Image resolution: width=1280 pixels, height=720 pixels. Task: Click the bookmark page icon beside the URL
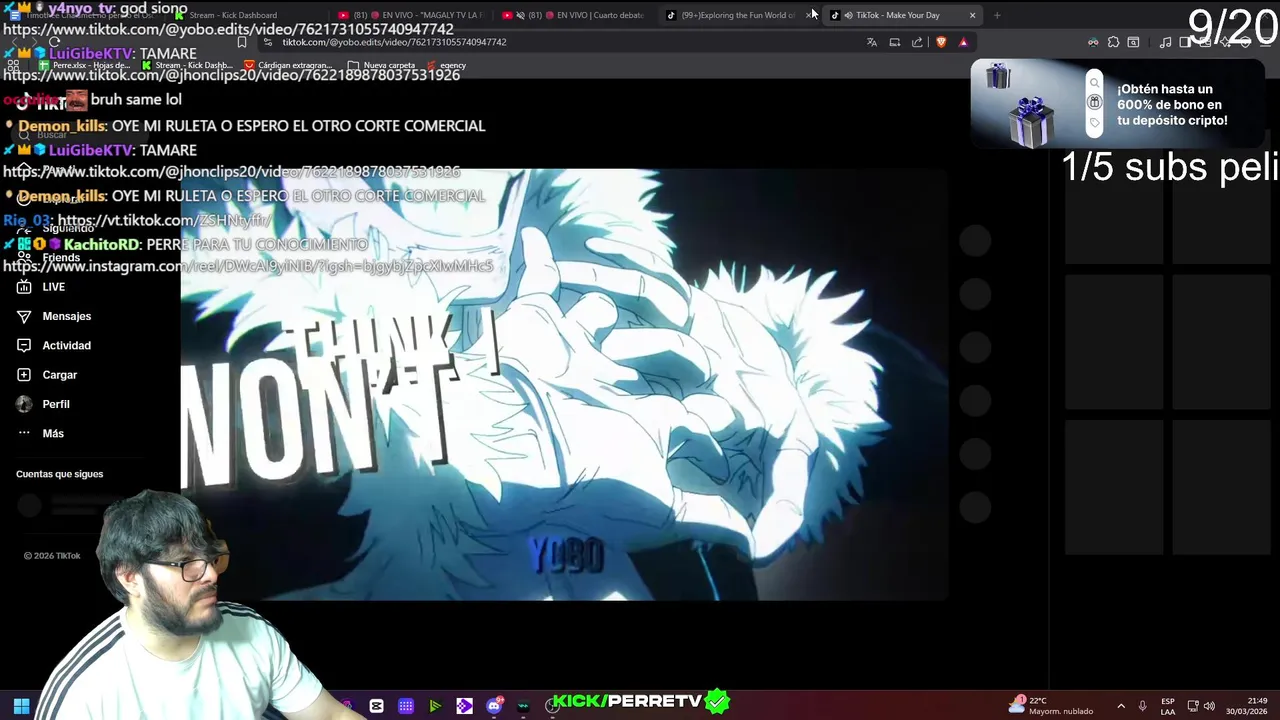pyautogui.click(x=242, y=42)
